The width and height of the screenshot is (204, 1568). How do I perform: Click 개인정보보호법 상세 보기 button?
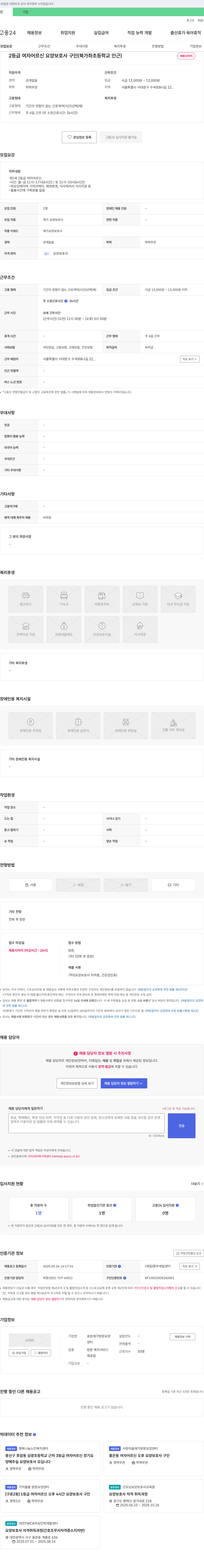77,1084
